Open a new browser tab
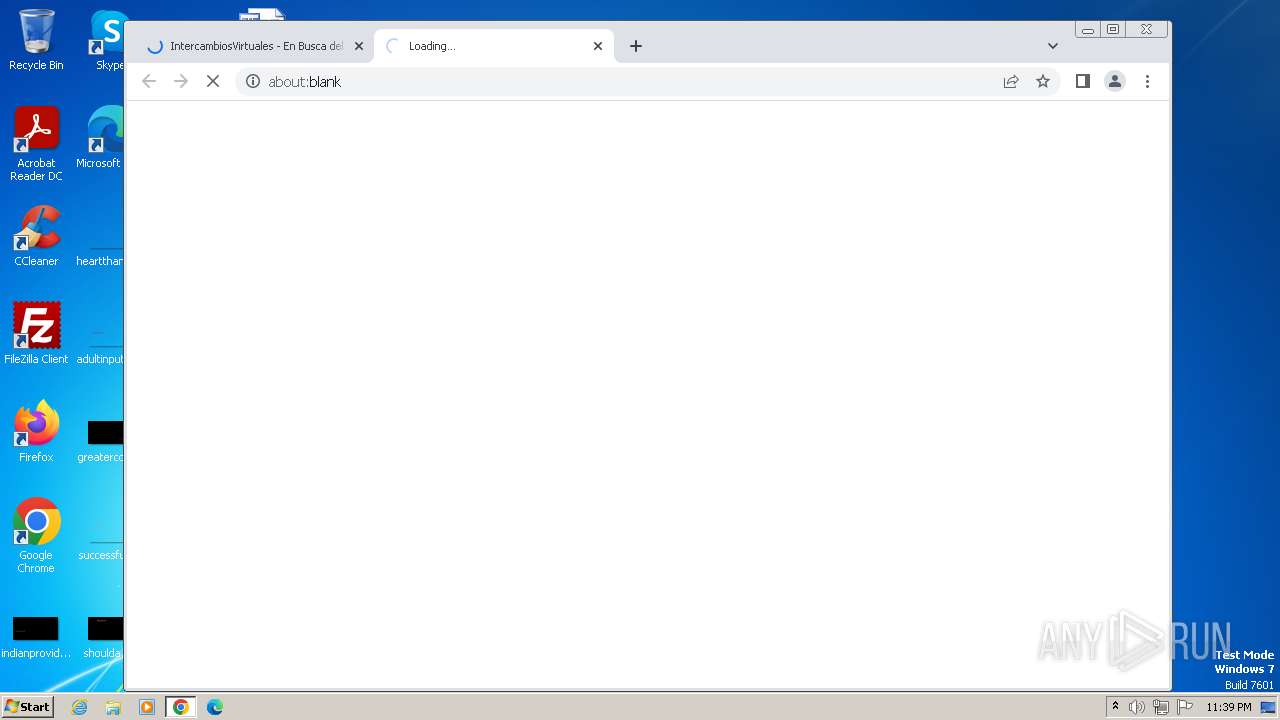This screenshot has width=1280, height=720. point(636,46)
